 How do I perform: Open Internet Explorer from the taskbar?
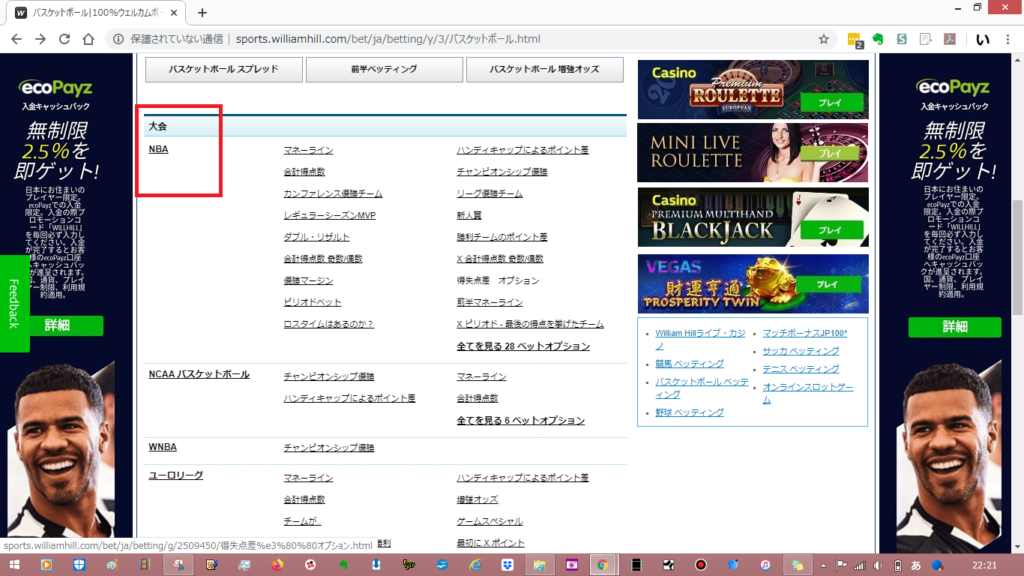tap(475, 565)
